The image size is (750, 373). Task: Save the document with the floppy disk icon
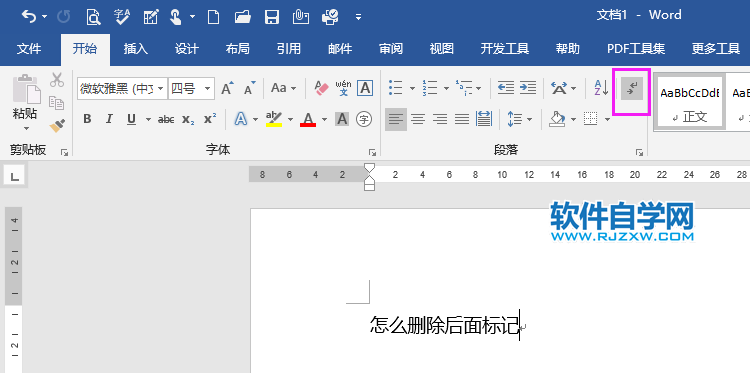[272, 17]
